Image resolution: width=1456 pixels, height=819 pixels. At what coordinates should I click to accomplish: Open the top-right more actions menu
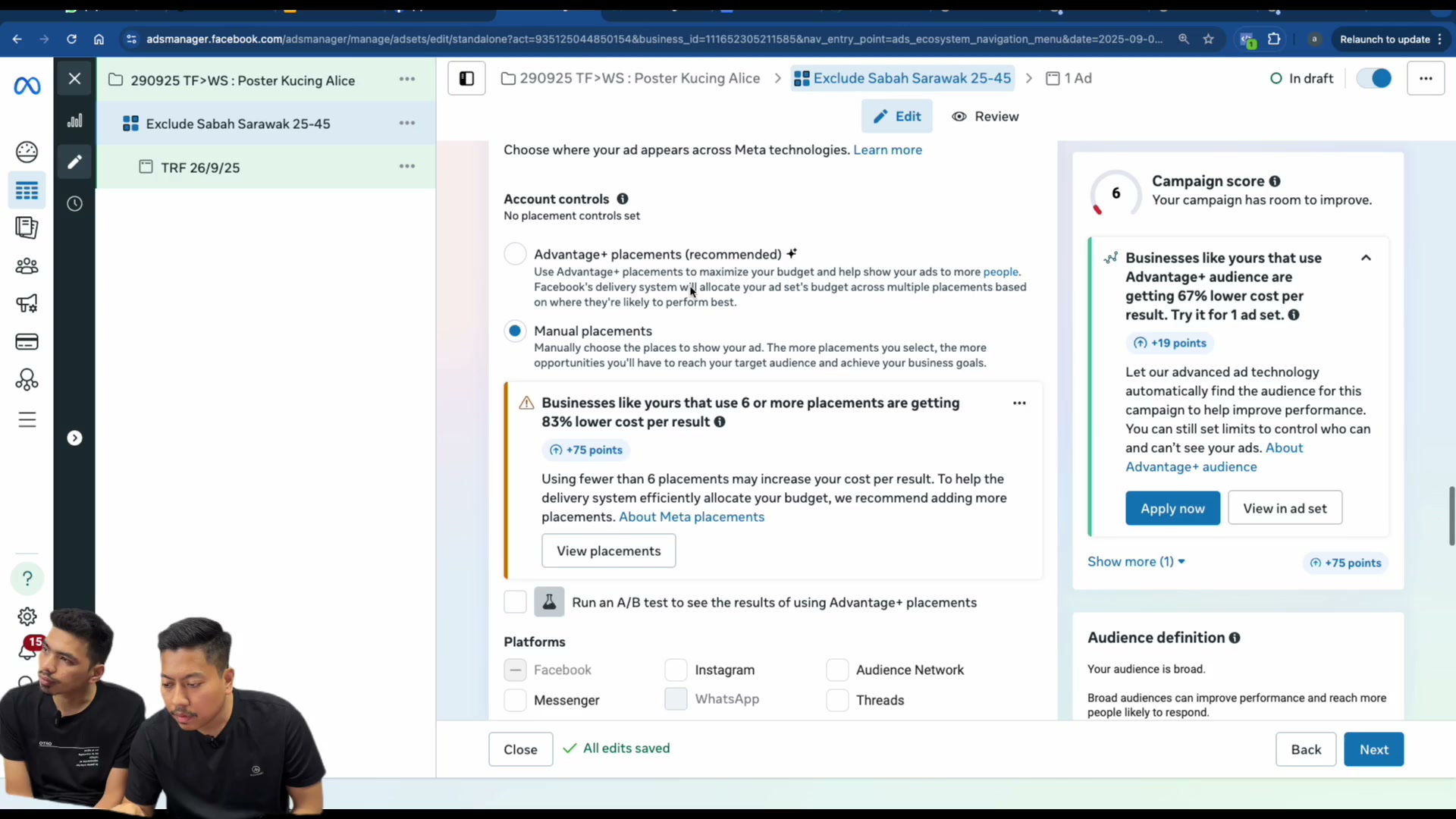(1426, 79)
